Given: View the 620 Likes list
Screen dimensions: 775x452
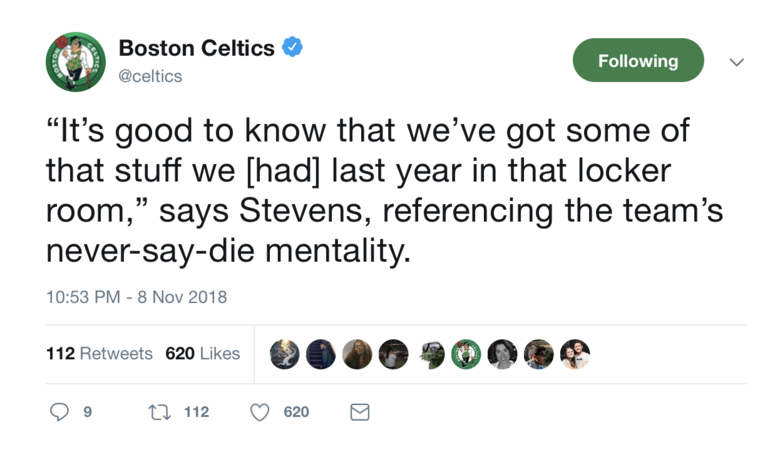Looking at the screenshot, I should click(203, 354).
